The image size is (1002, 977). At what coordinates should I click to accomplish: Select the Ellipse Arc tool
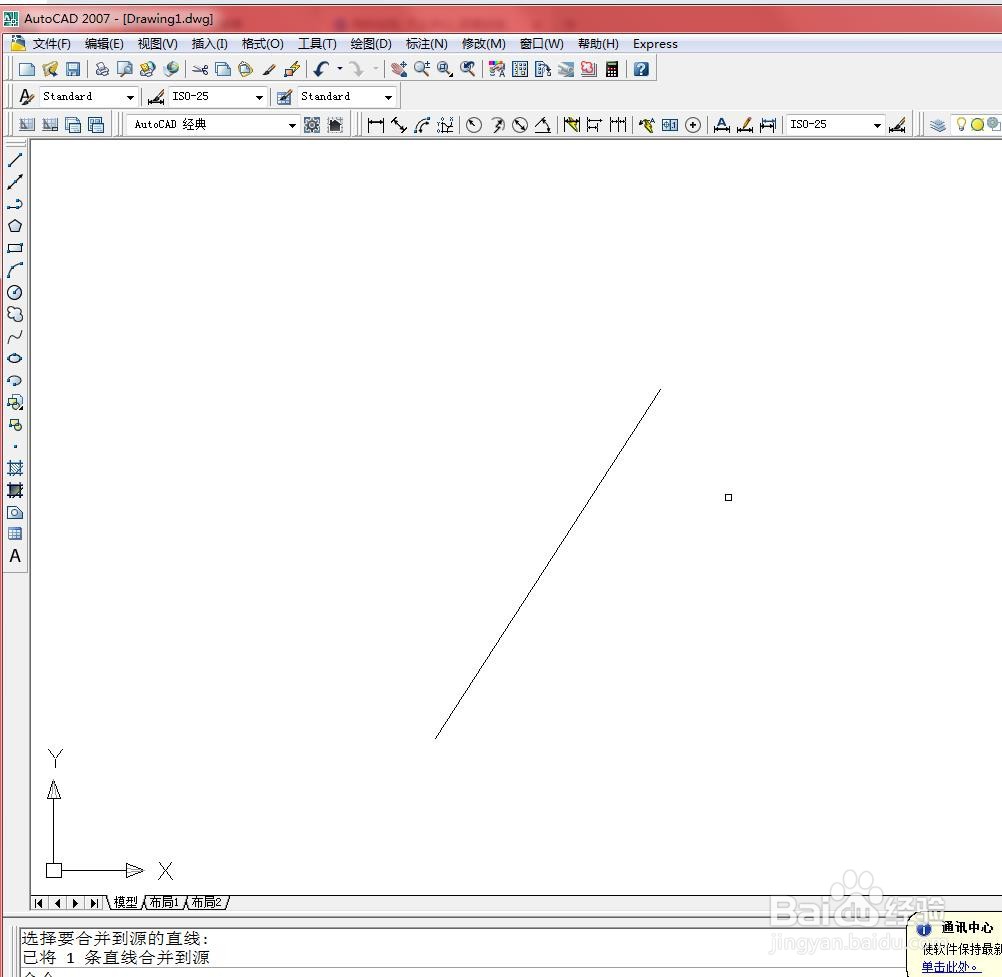15,381
